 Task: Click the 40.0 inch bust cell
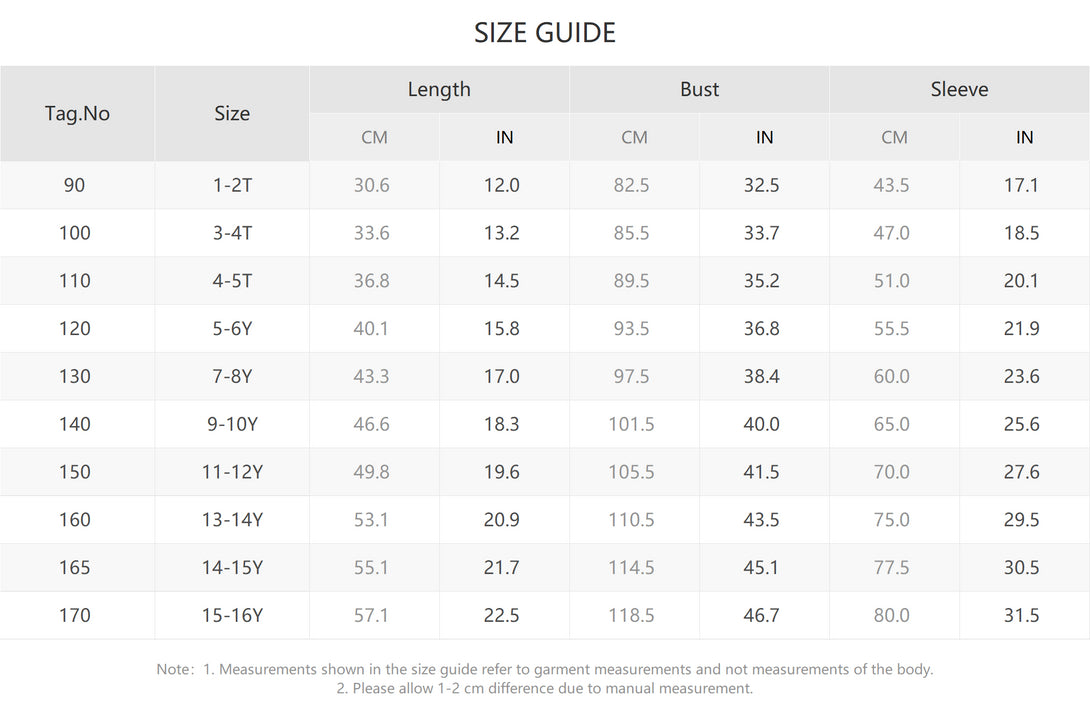click(764, 424)
